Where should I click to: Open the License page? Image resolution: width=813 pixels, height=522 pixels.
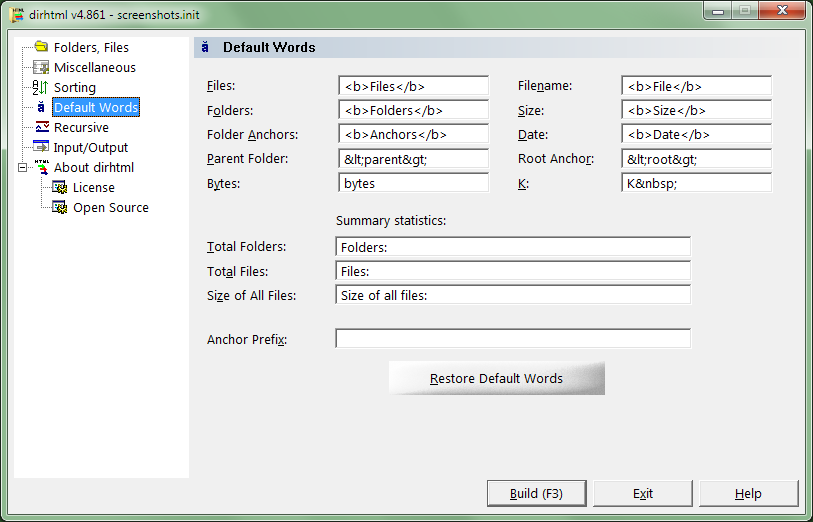coord(94,187)
